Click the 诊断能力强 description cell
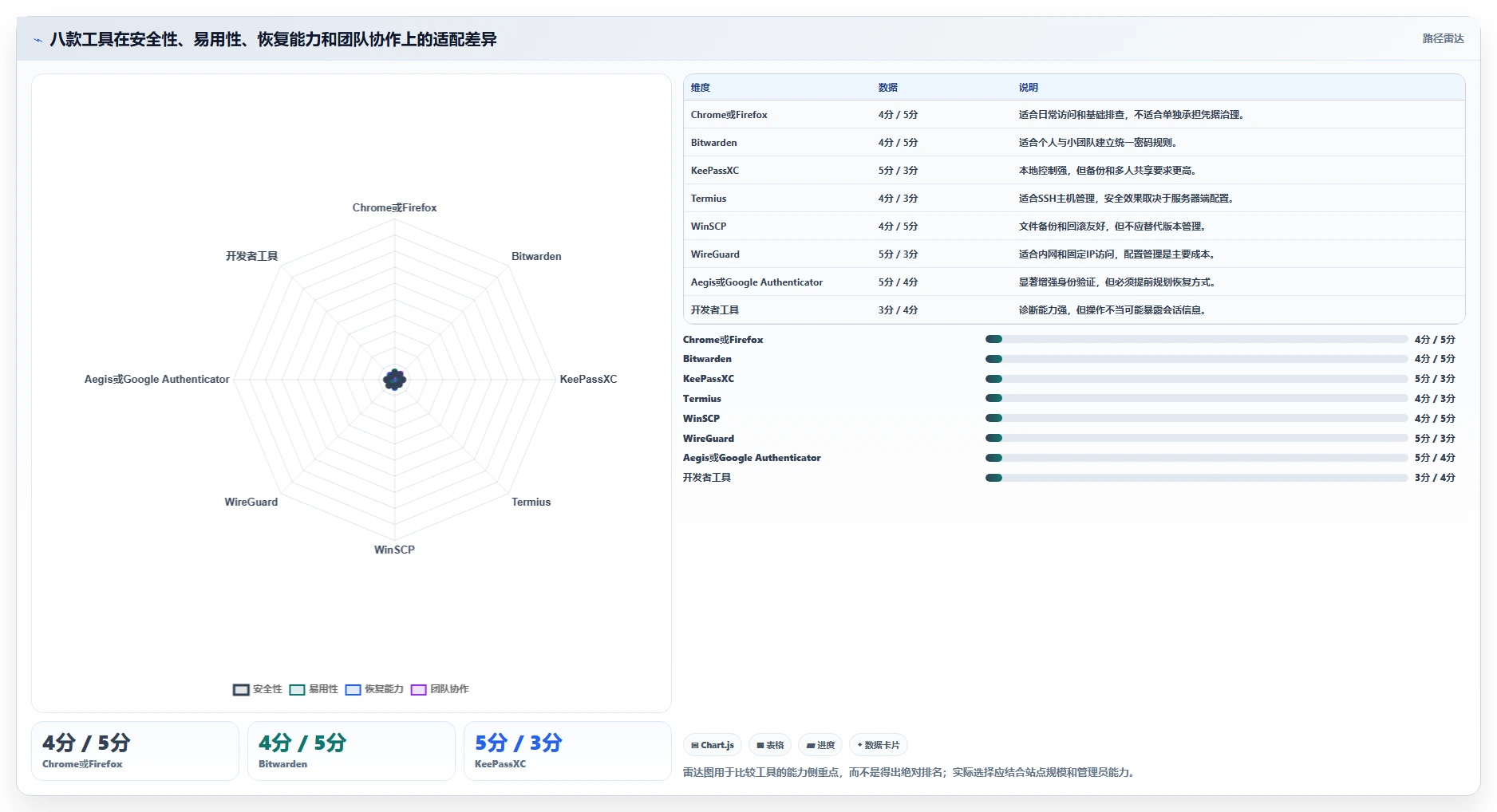 pos(1112,310)
